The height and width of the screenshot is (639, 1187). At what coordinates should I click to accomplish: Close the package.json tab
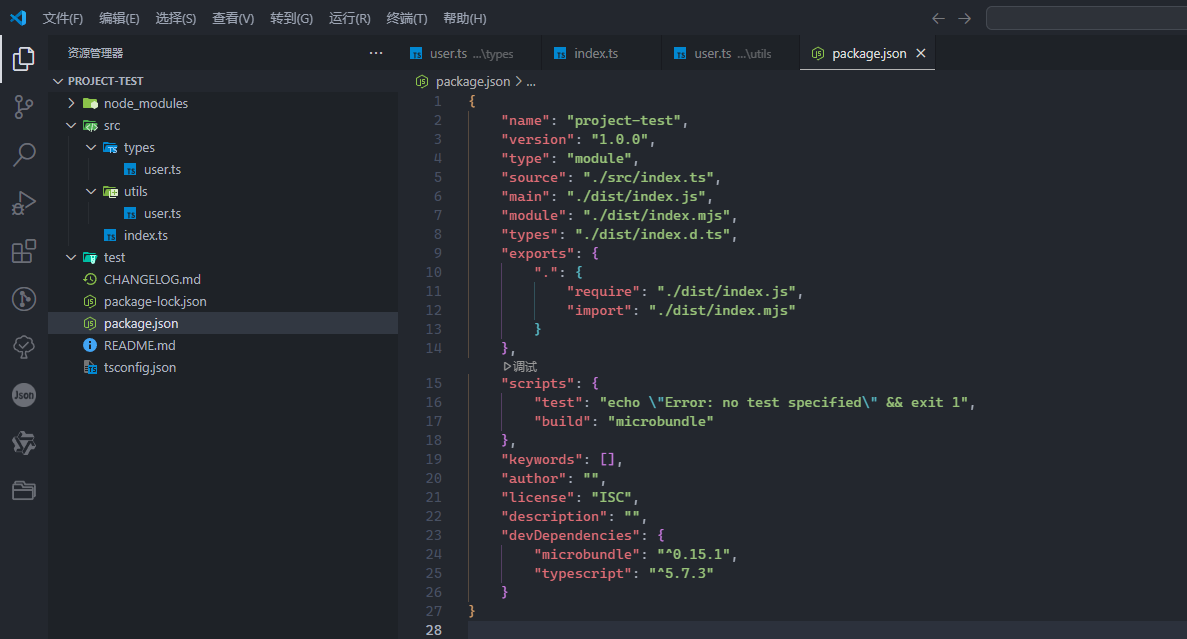921,53
